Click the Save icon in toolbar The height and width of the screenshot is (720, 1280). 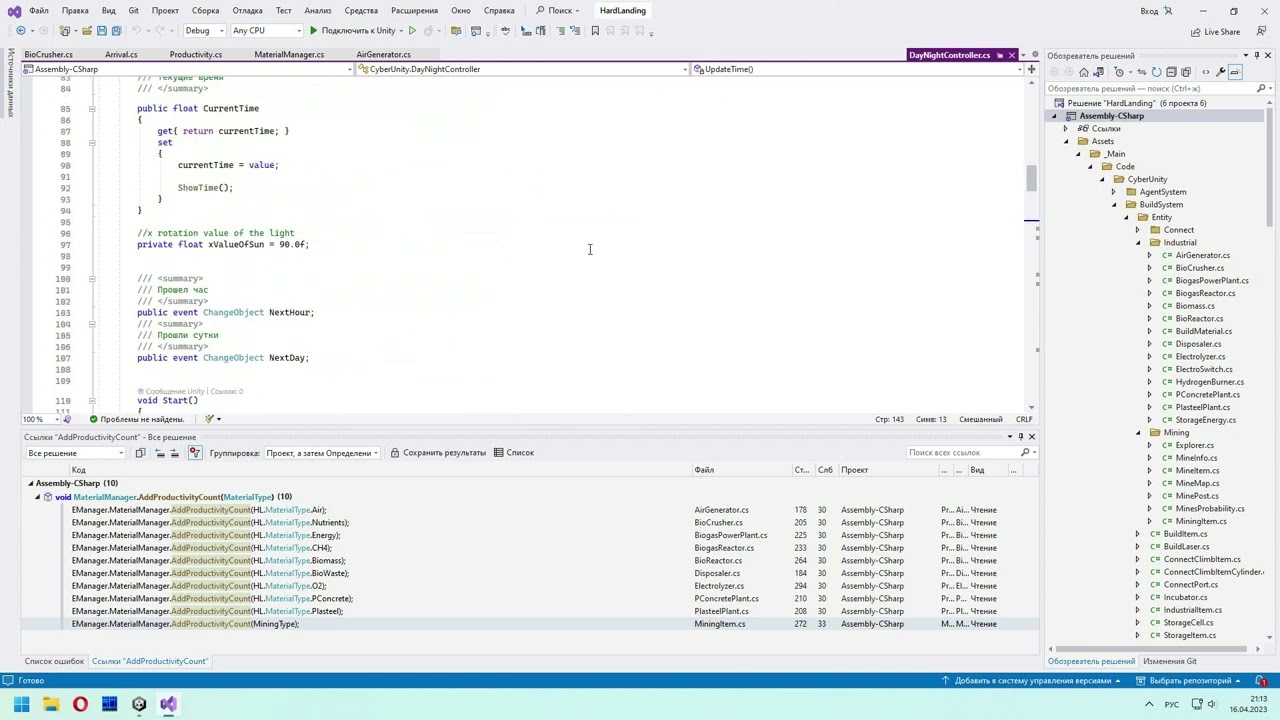[x=102, y=31]
